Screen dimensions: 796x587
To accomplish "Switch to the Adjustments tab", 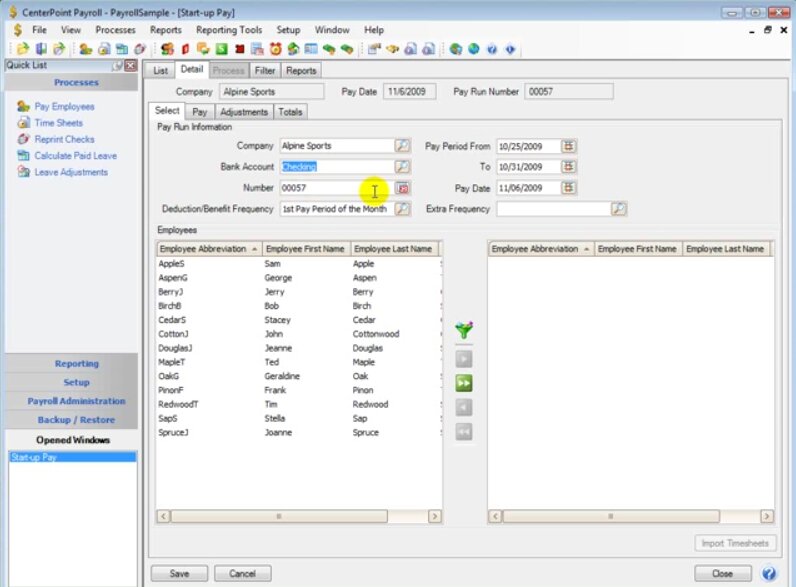I will point(244,112).
